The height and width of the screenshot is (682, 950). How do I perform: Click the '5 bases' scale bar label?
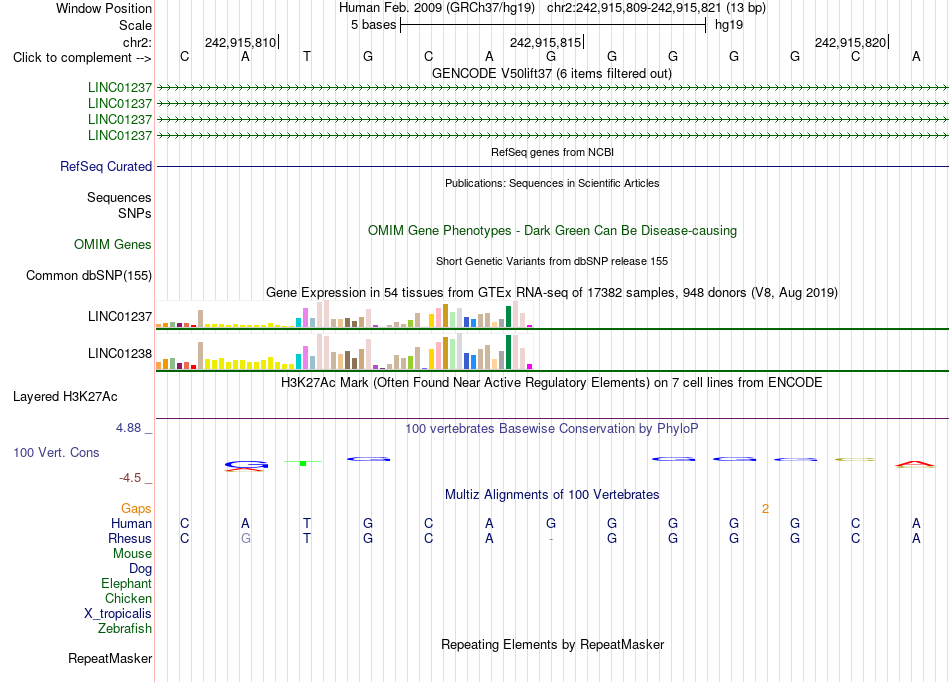373,25
